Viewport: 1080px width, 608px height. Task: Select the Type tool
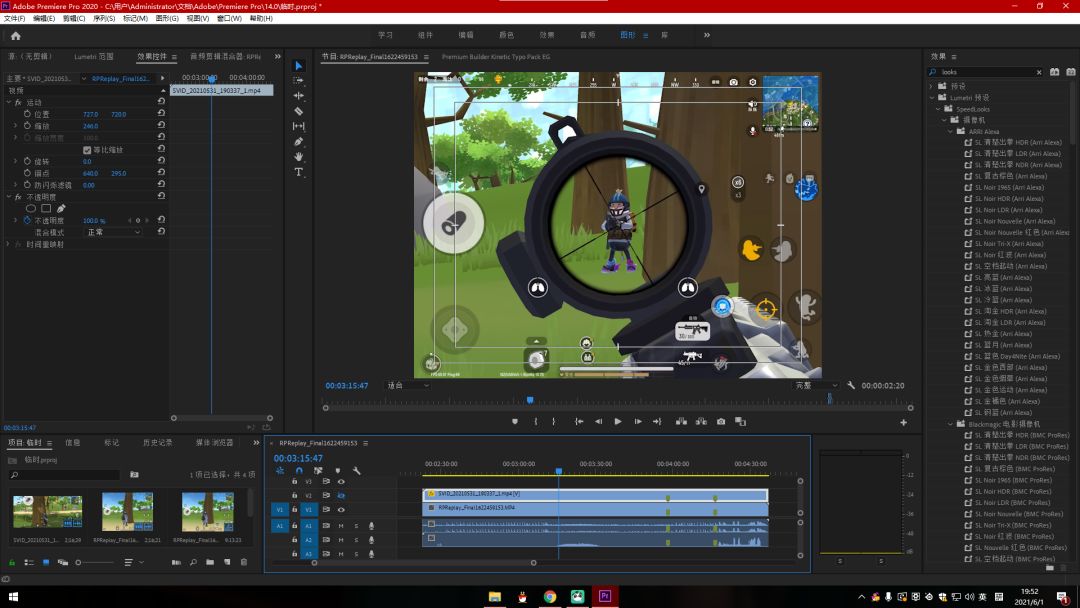[x=298, y=172]
